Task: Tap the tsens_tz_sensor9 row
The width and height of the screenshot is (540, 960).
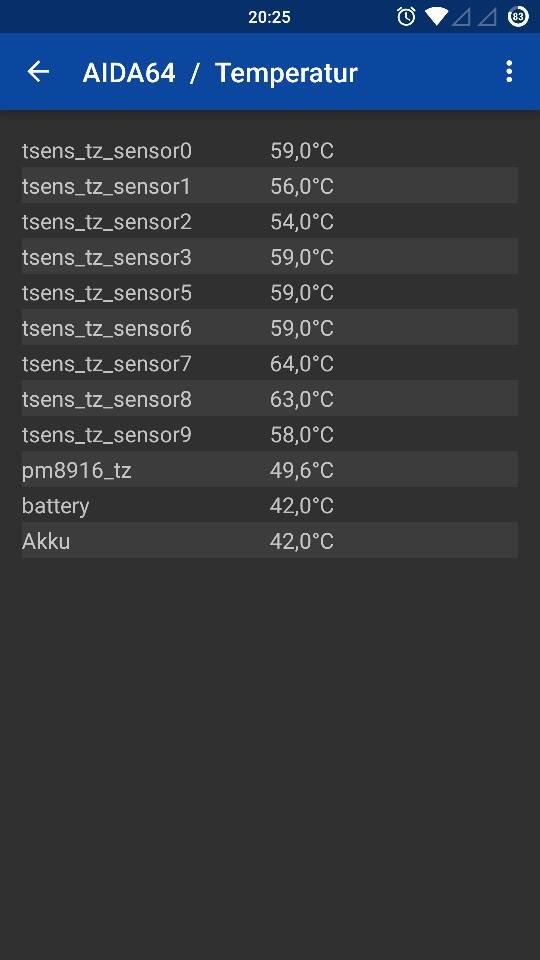Action: (x=270, y=434)
